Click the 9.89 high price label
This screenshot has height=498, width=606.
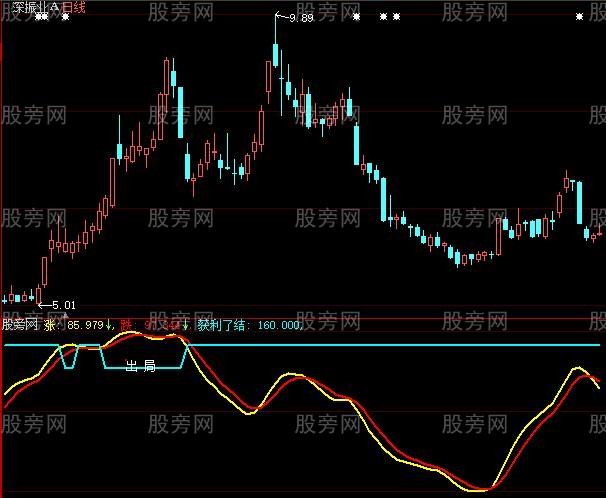pos(301,18)
